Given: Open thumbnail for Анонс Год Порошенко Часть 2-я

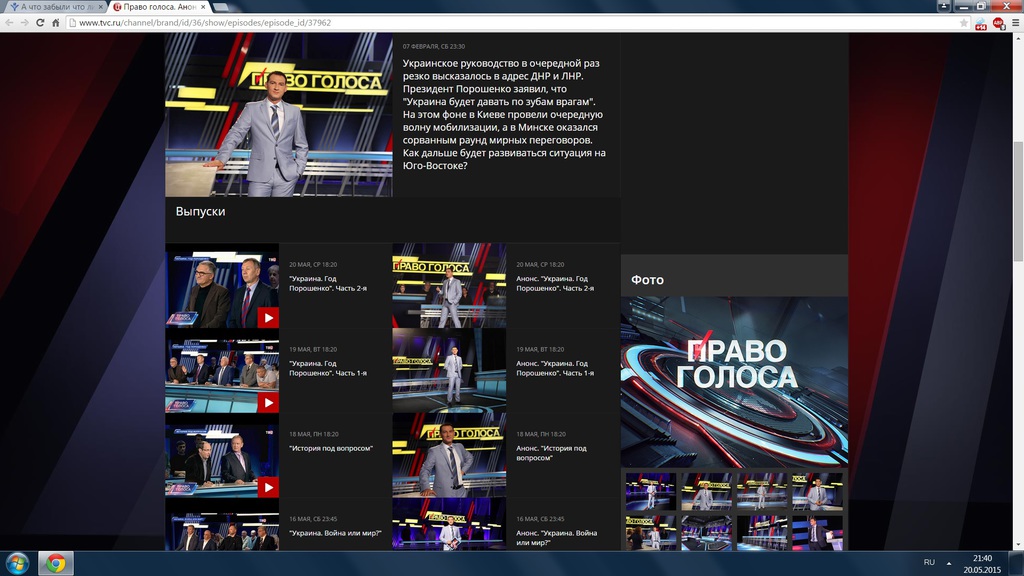Looking at the screenshot, I should click(449, 285).
